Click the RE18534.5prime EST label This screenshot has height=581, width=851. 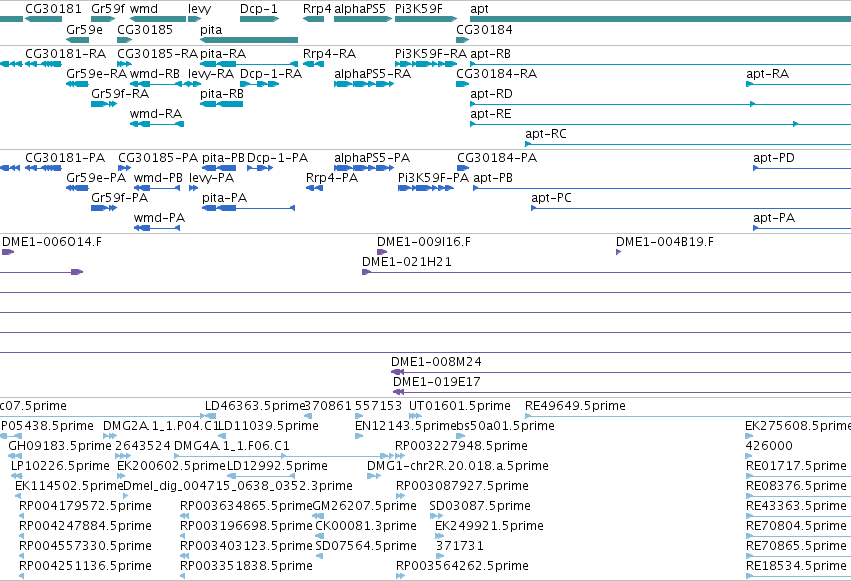(796, 566)
